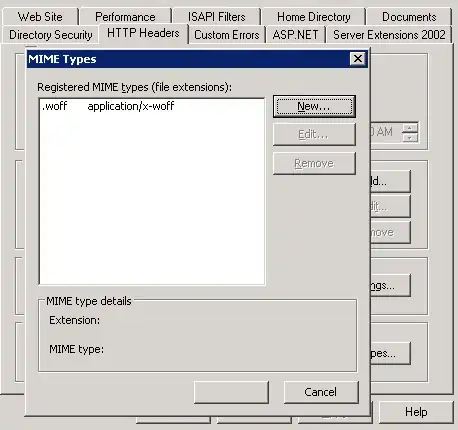Open the Web Site tab
Image resolution: width=458 pixels, height=430 pixels.
coord(40,17)
